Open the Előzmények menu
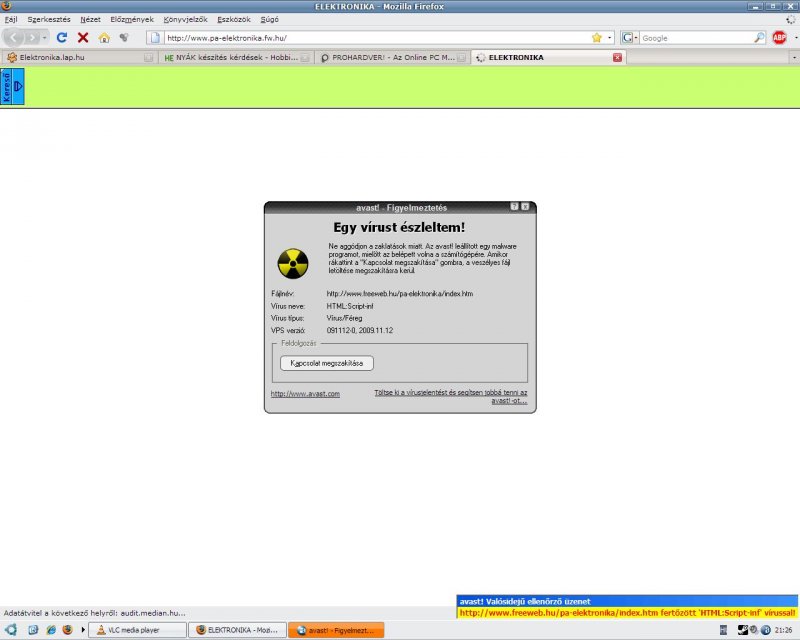 click(132, 19)
